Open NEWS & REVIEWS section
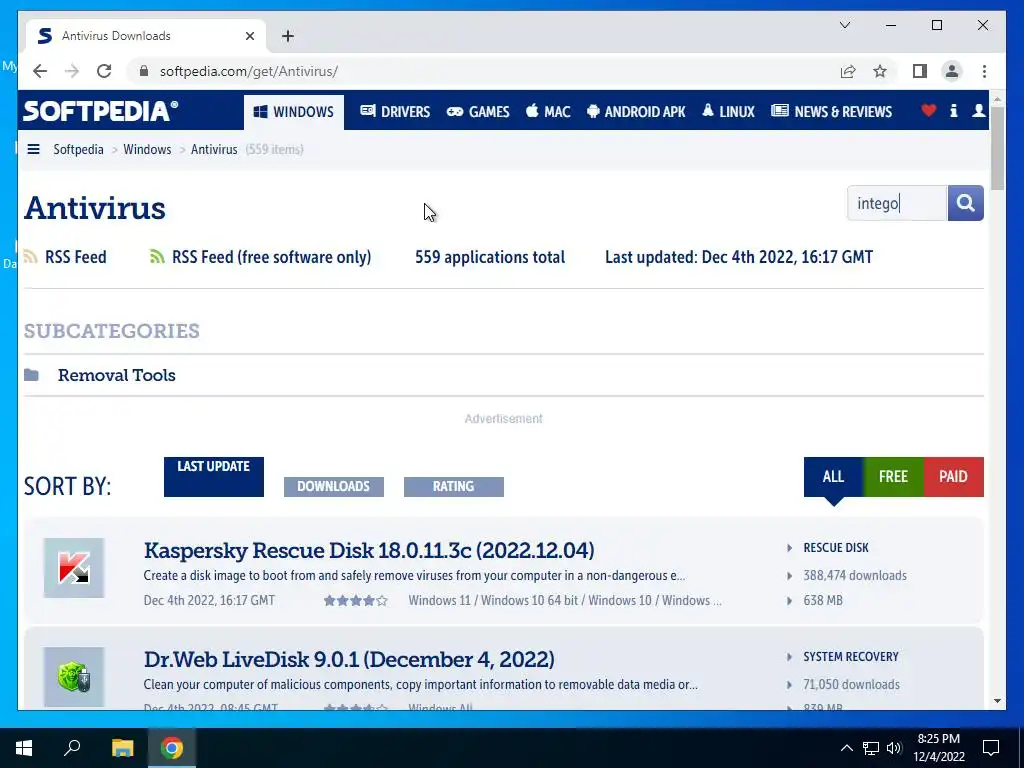1024x768 pixels. tap(831, 112)
